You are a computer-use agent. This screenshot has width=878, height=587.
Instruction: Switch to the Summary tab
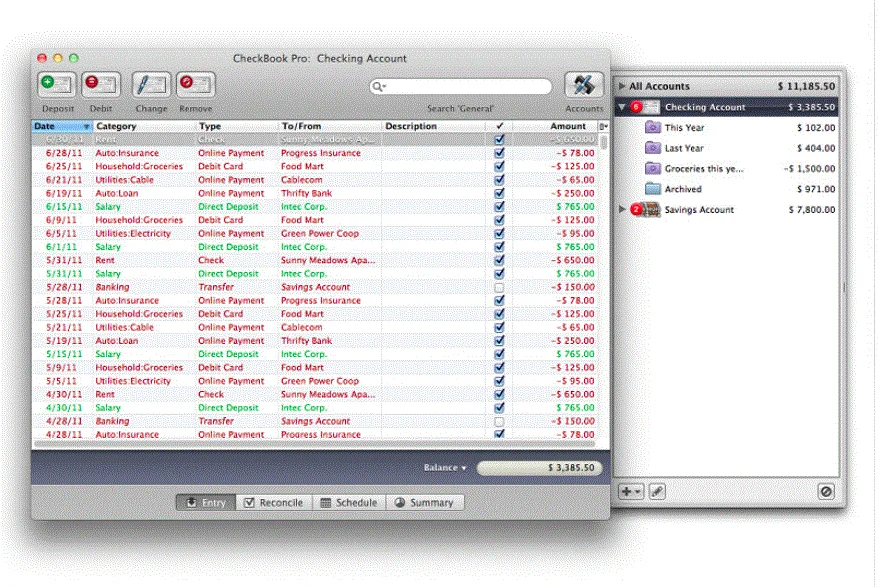(424, 502)
